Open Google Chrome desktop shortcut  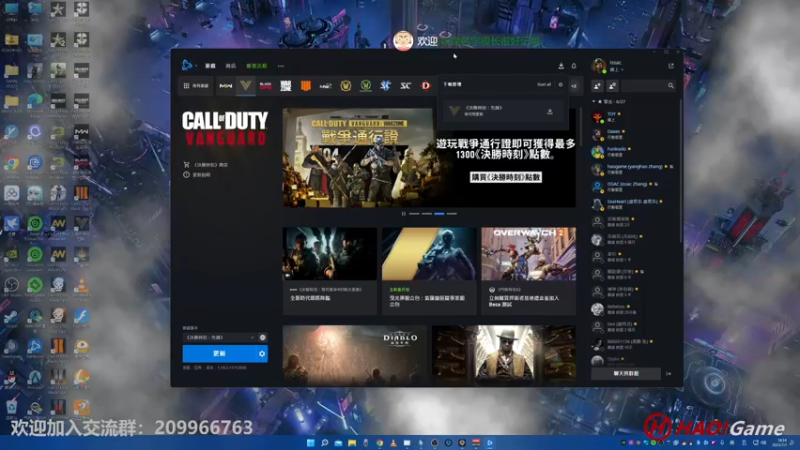tap(11, 165)
